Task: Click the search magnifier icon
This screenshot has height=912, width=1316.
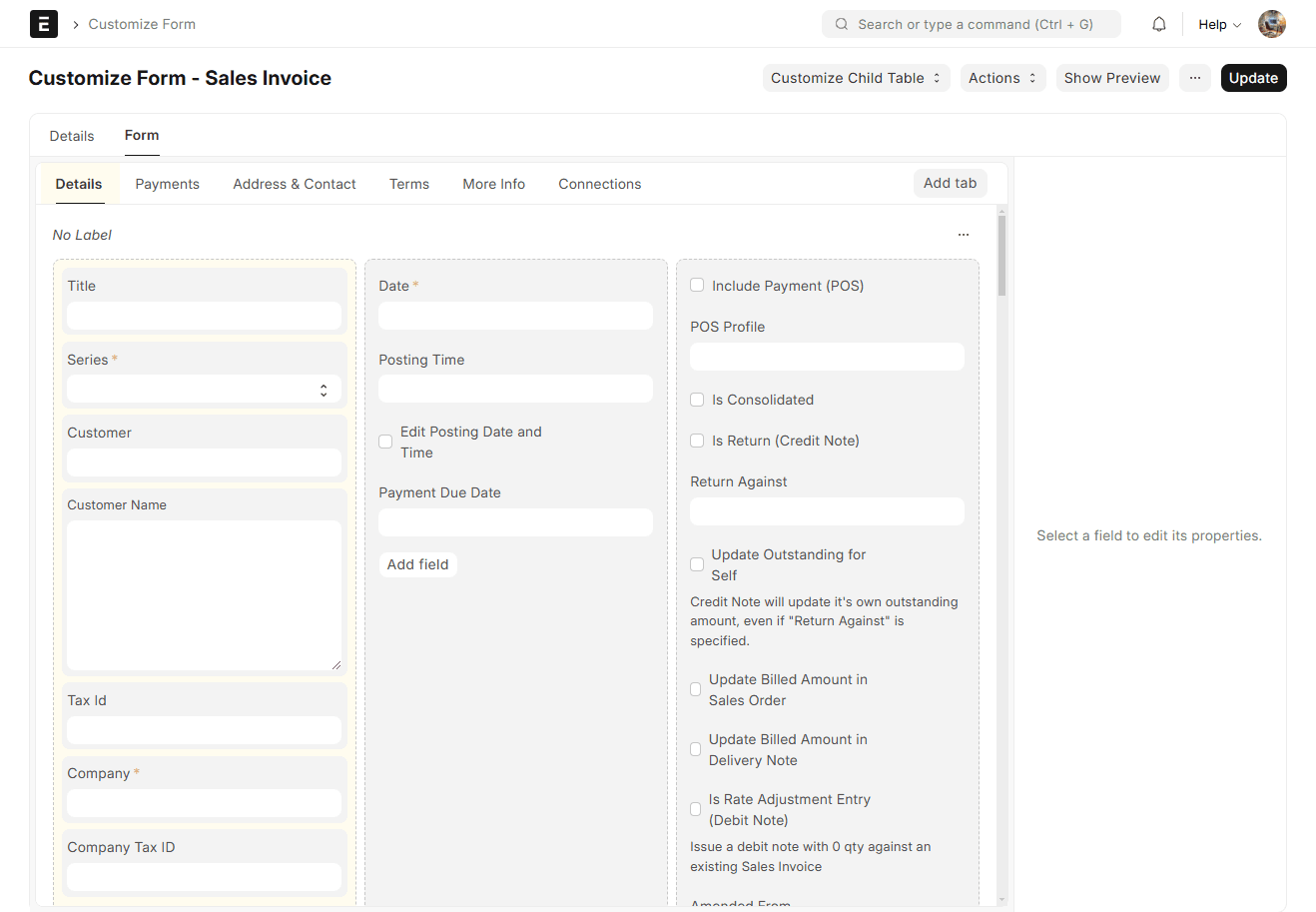Action: pyautogui.click(x=842, y=24)
